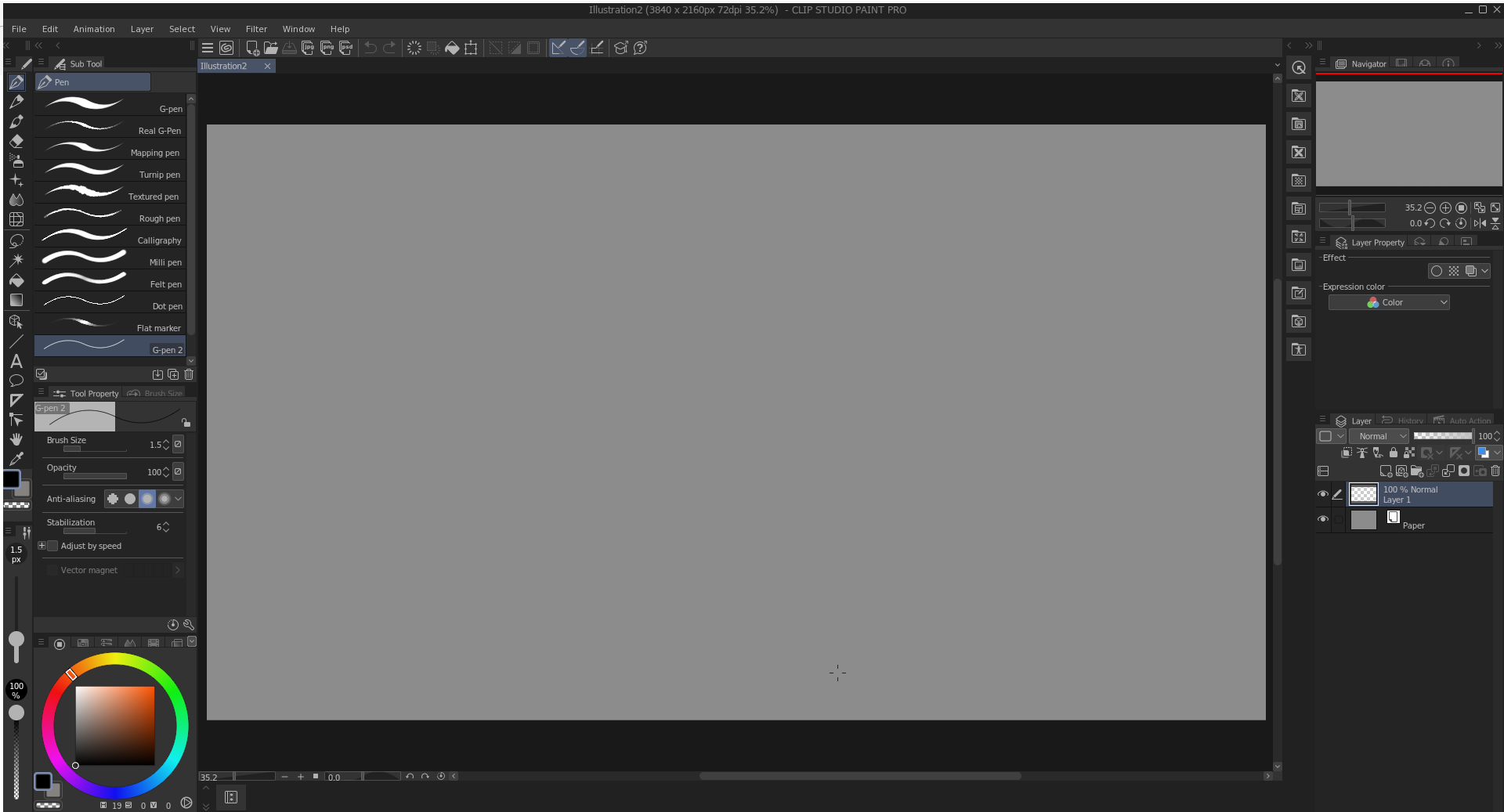The width and height of the screenshot is (1504, 812).
Task: Open the blending mode dropdown showing Normal
Action: [1379, 436]
